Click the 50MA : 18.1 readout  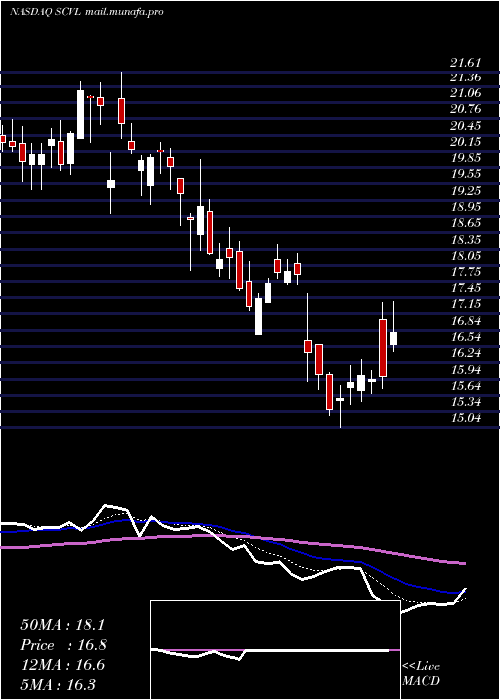point(62,625)
